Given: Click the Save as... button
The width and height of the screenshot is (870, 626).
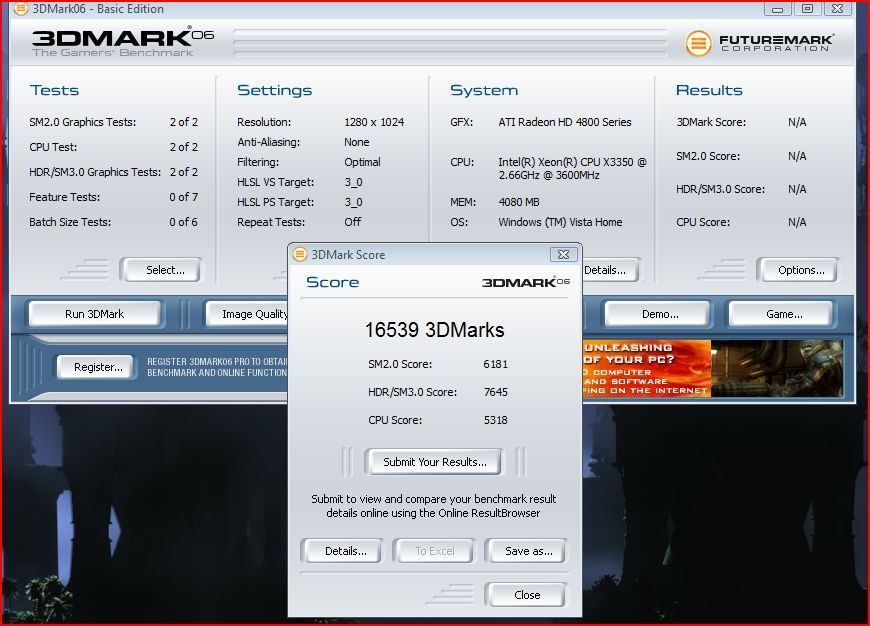Looking at the screenshot, I should [526, 551].
